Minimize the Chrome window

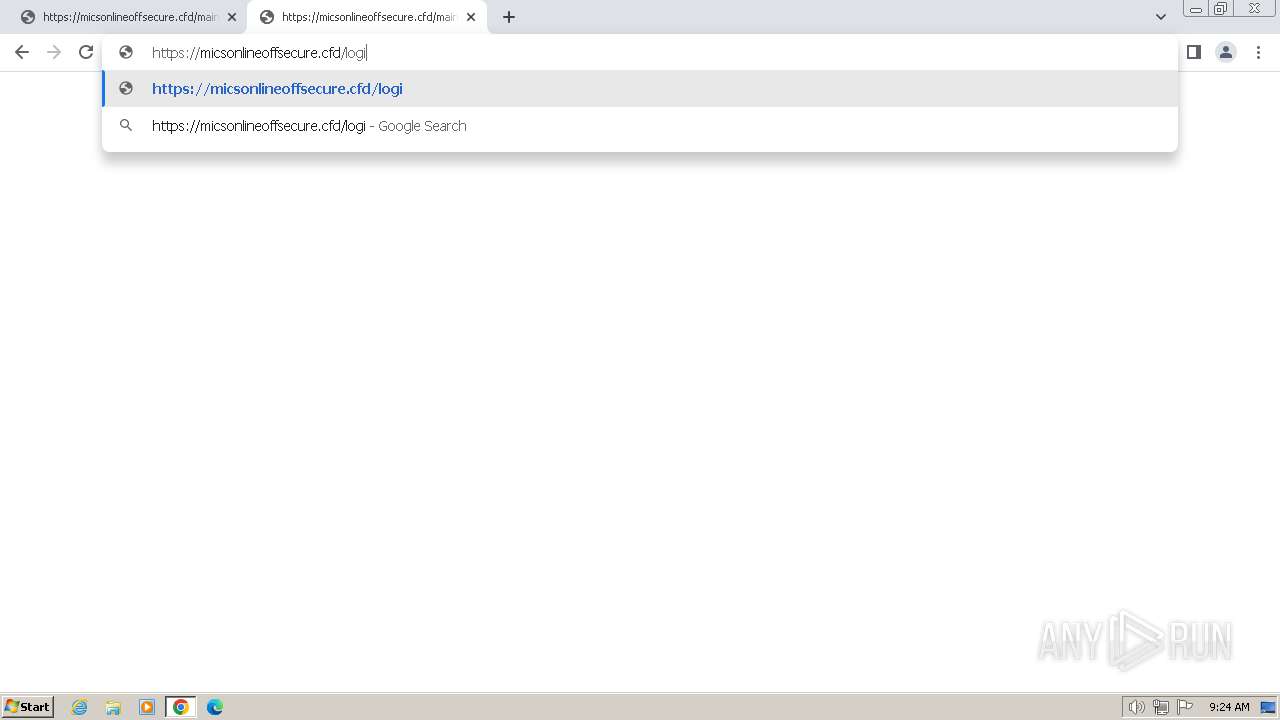(1195, 8)
